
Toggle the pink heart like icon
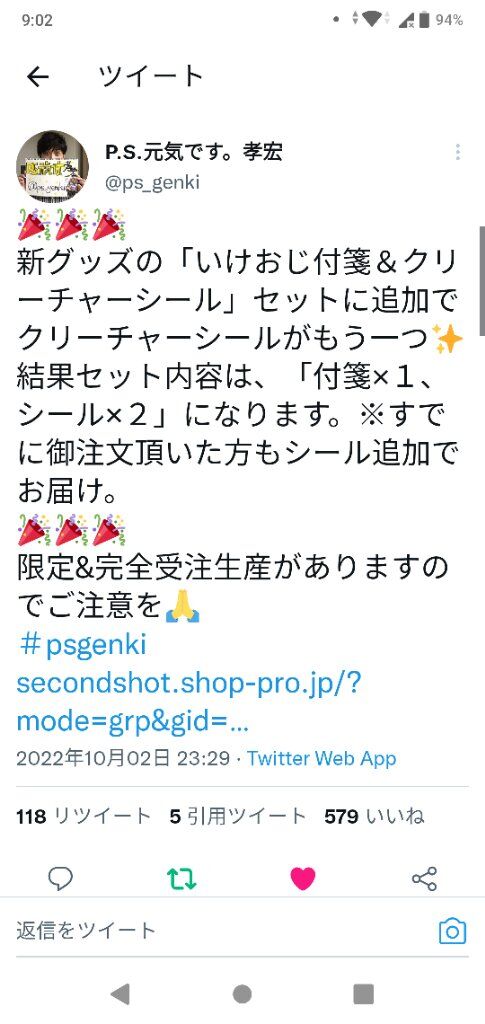point(303,879)
